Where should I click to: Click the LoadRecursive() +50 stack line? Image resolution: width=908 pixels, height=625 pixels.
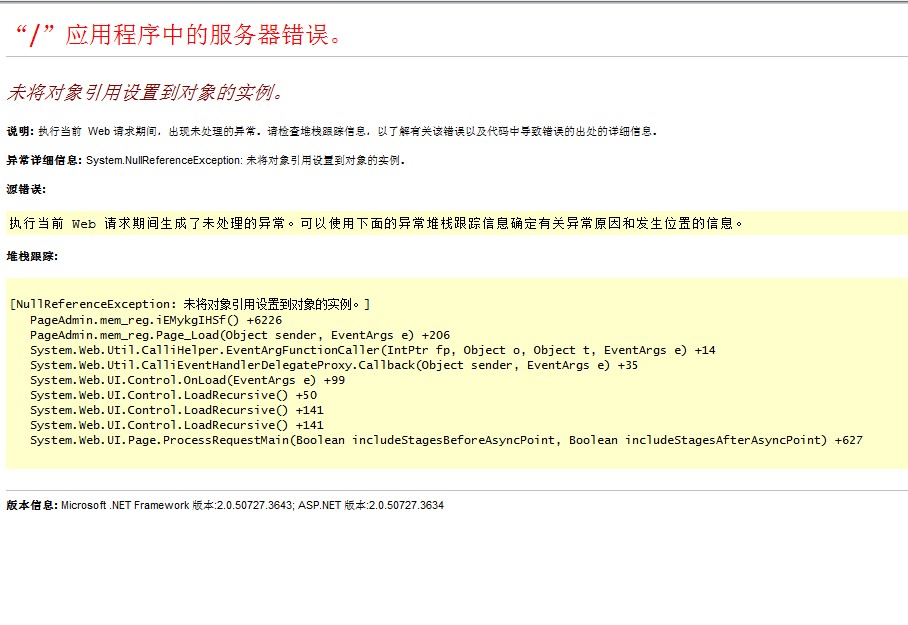(173, 395)
